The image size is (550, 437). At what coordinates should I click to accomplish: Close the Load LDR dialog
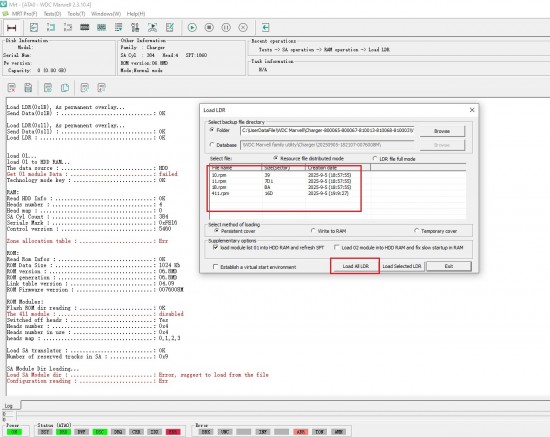coord(472,110)
